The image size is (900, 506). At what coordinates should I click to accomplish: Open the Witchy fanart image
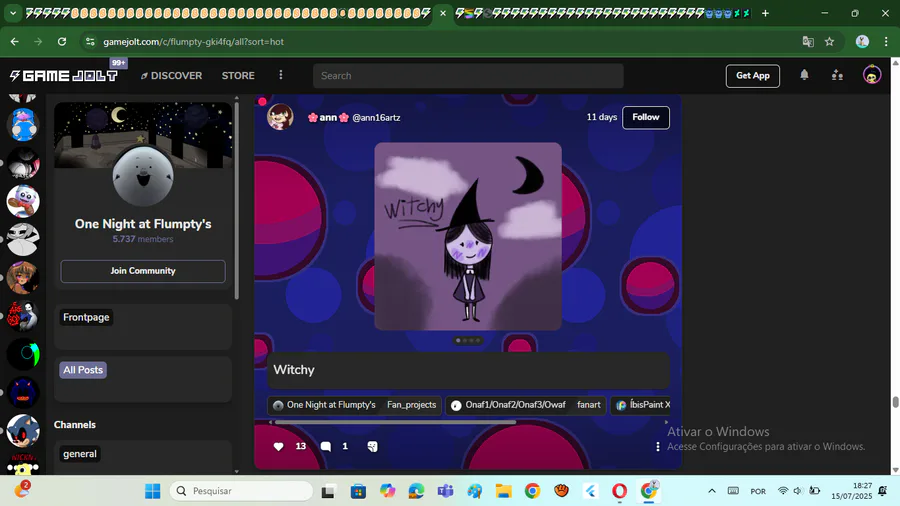(468, 236)
